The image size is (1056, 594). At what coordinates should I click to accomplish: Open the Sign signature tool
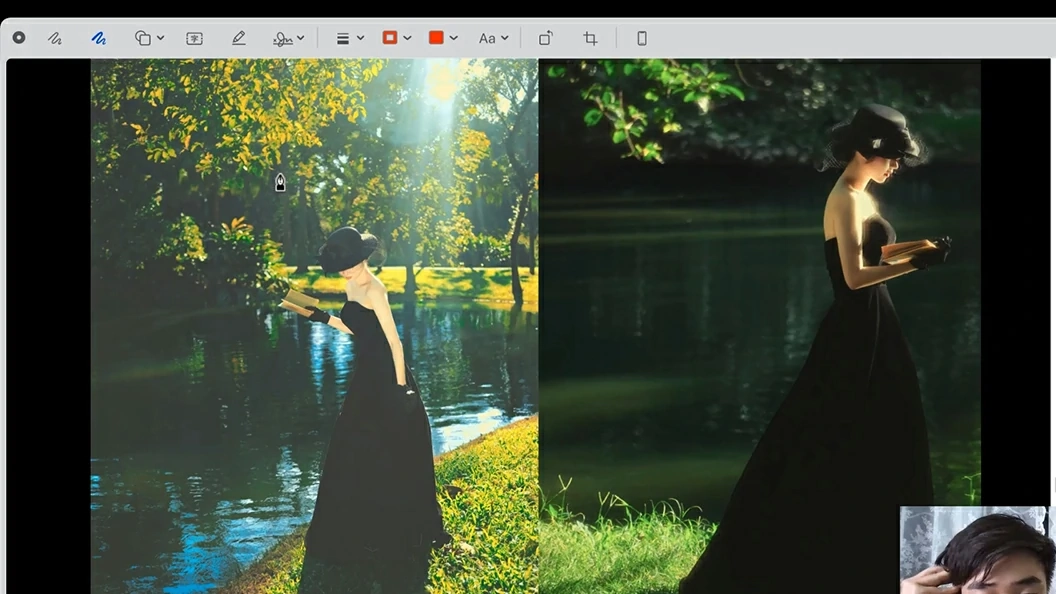[x=283, y=39]
